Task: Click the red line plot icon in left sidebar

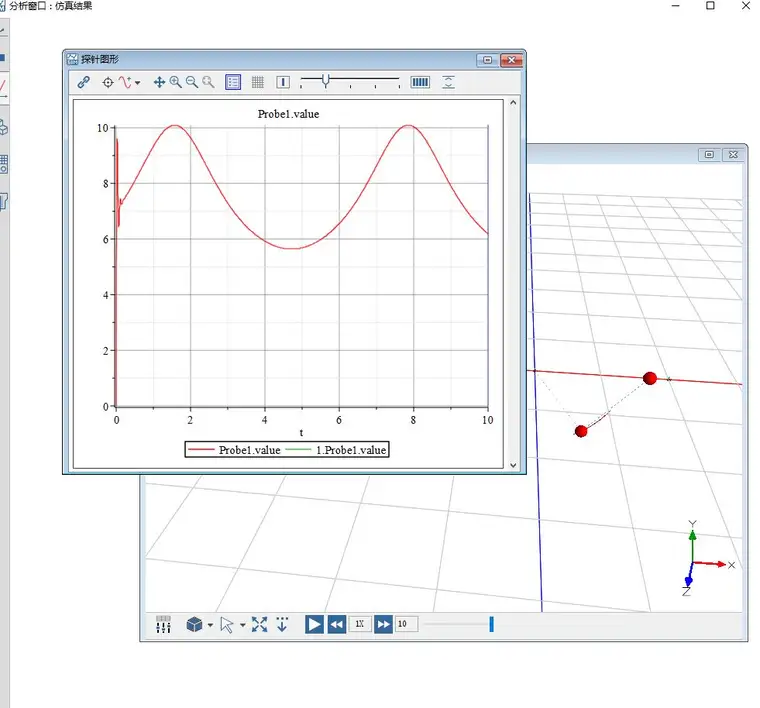Action: [x=3, y=89]
